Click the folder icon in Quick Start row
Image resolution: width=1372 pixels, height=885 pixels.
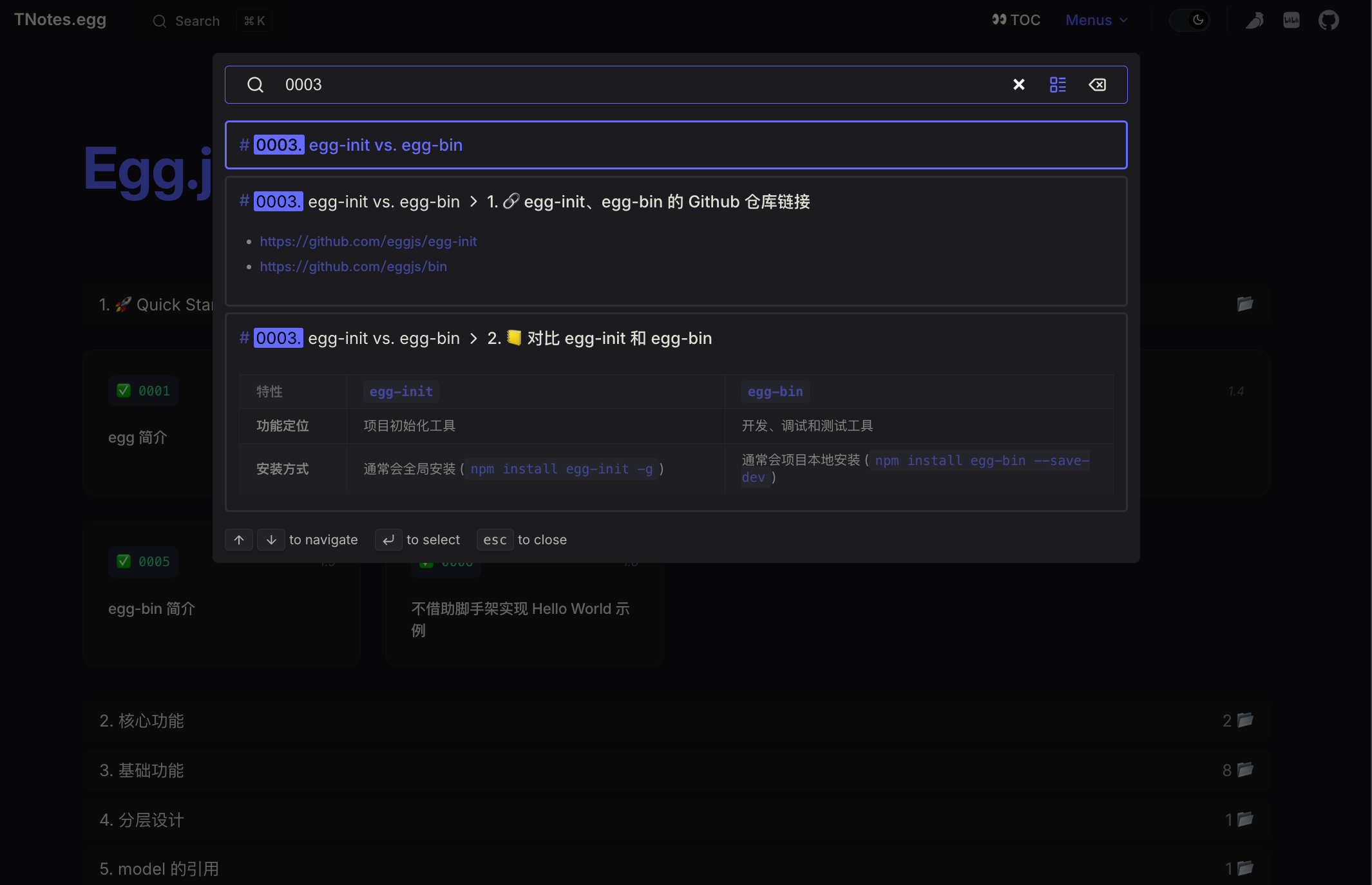coord(1244,303)
